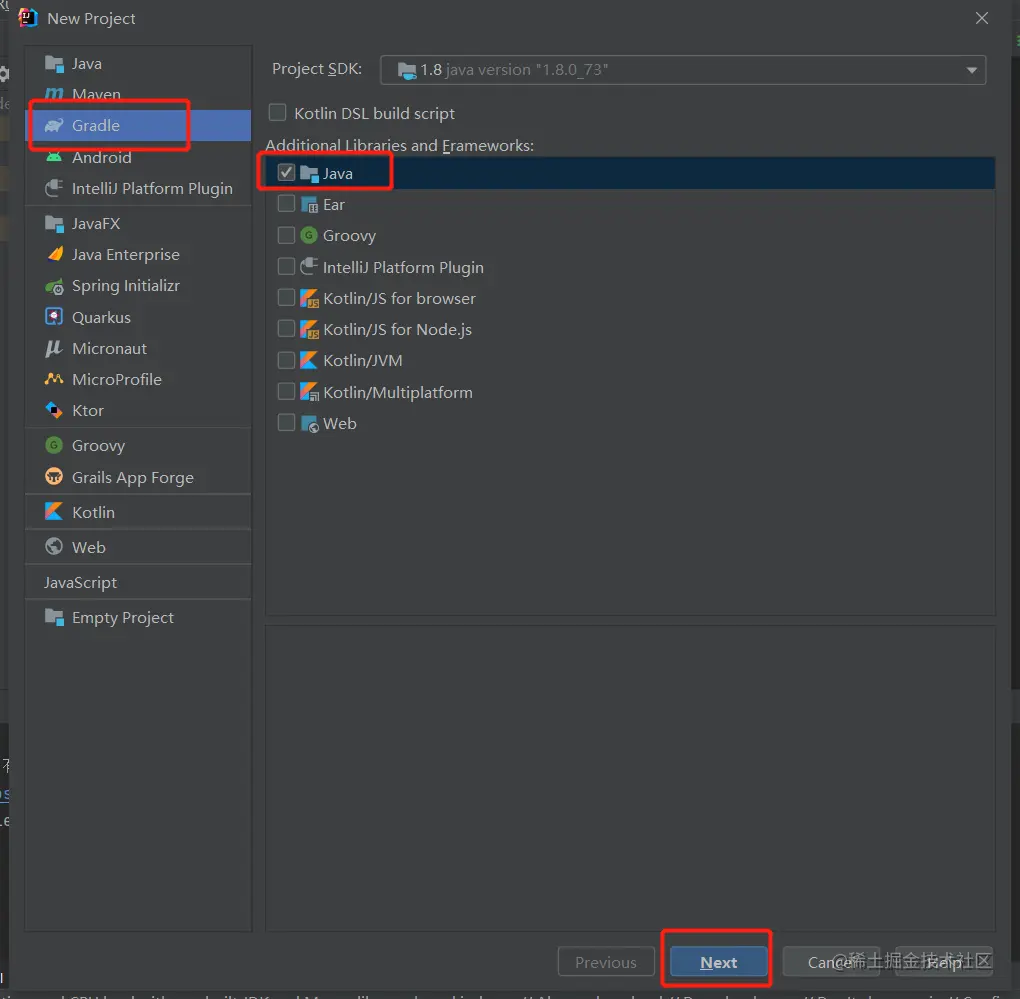
Task: Click the Kotlin/Multiplatform label text
Action: (x=398, y=392)
